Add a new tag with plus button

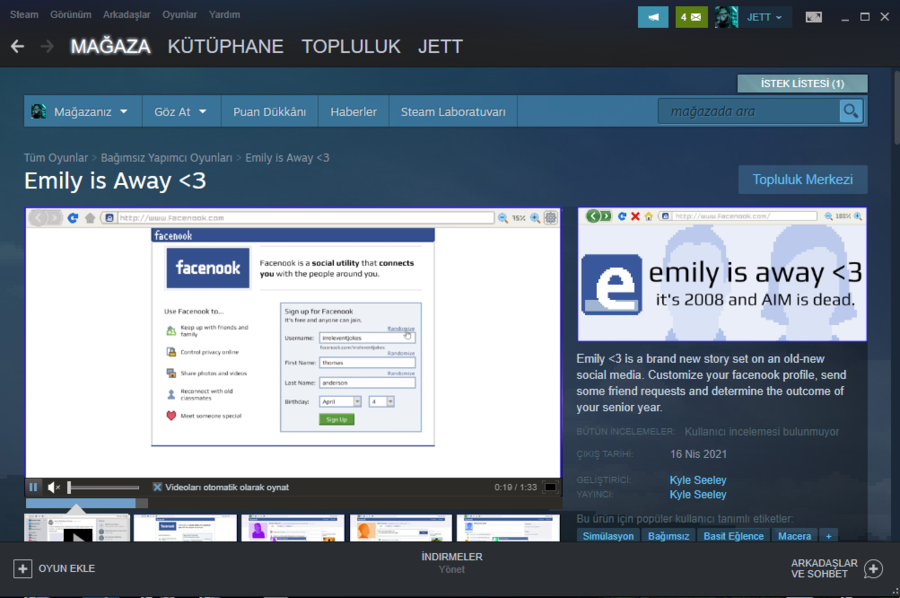point(828,536)
